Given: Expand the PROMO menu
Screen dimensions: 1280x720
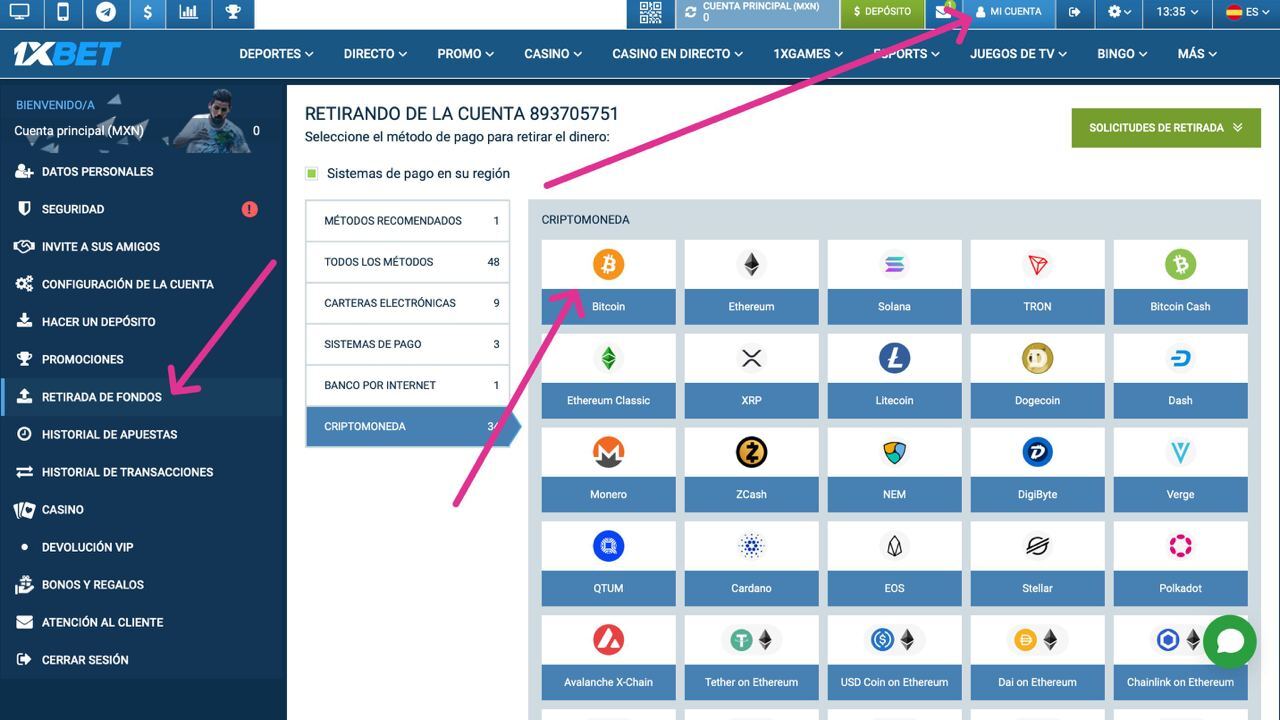Looking at the screenshot, I should [x=465, y=54].
